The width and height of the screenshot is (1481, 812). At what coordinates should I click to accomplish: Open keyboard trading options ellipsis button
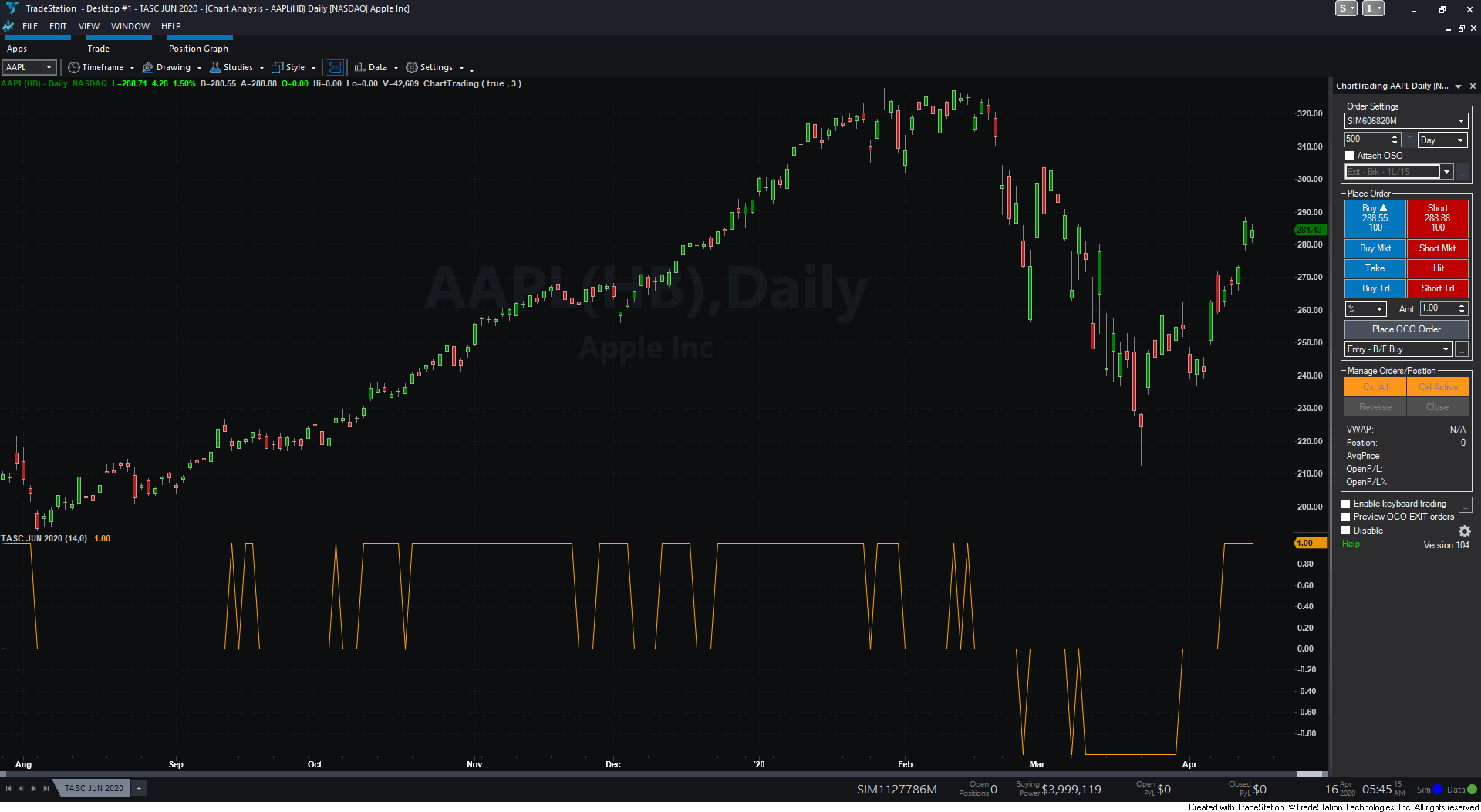1466,504
